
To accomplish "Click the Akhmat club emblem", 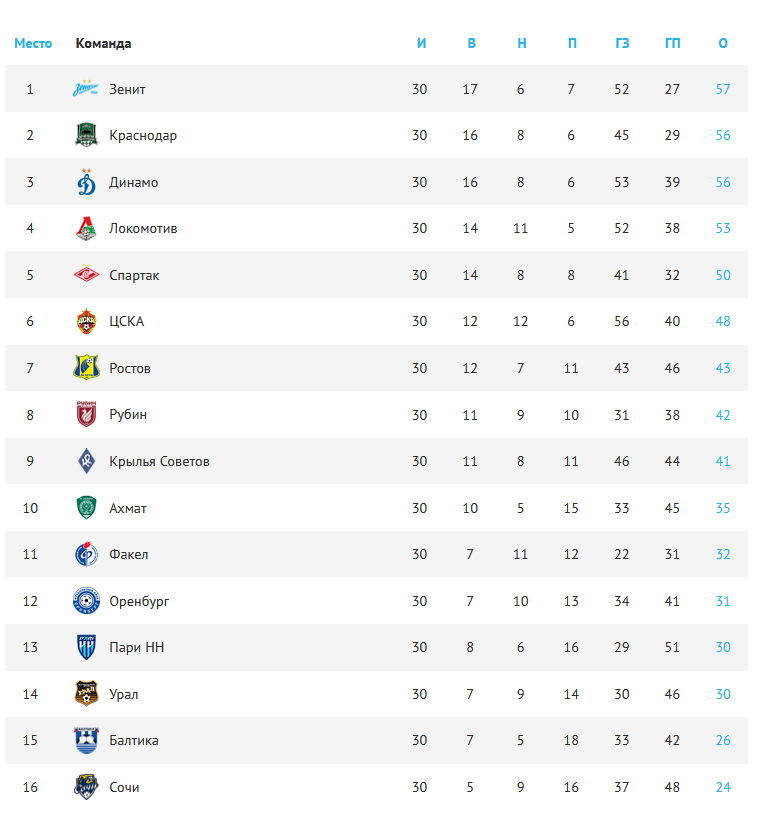I will coord(86,508).
